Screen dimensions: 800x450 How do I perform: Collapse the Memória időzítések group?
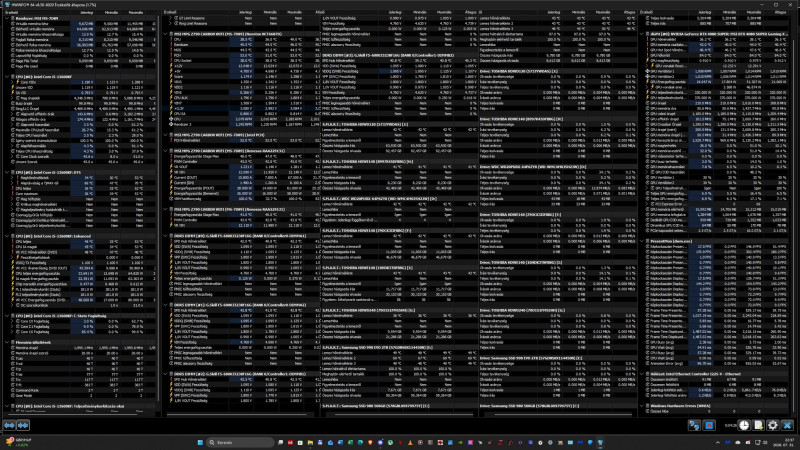point(7,342)
